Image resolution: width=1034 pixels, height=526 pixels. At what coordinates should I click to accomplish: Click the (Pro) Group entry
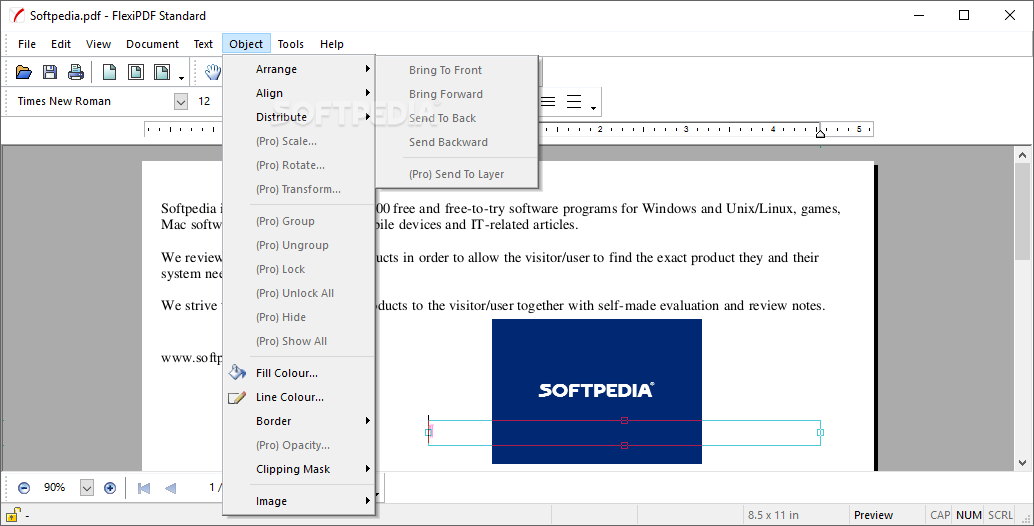click(x=299, y=221)
